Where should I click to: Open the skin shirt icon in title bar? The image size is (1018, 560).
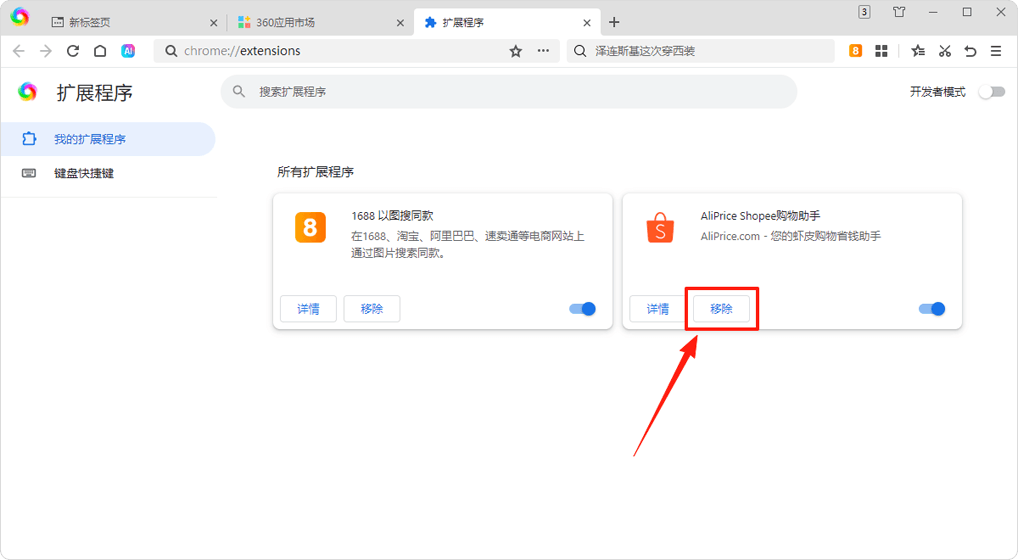(x=898, y=13)
